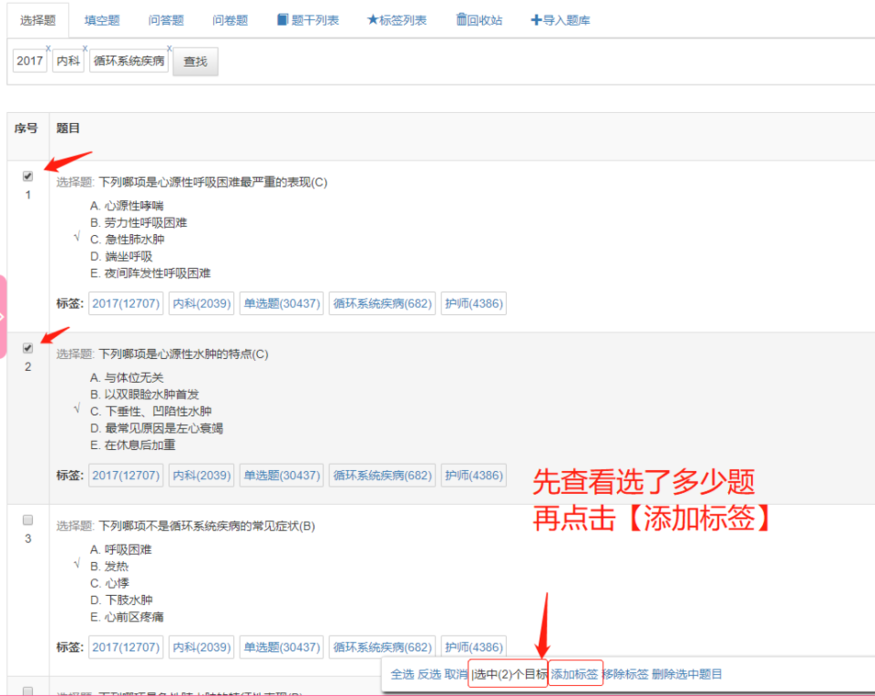Click the 内科(2039) tag under question 3
This screenshot has height=696, width=875.
coord(201,647)
